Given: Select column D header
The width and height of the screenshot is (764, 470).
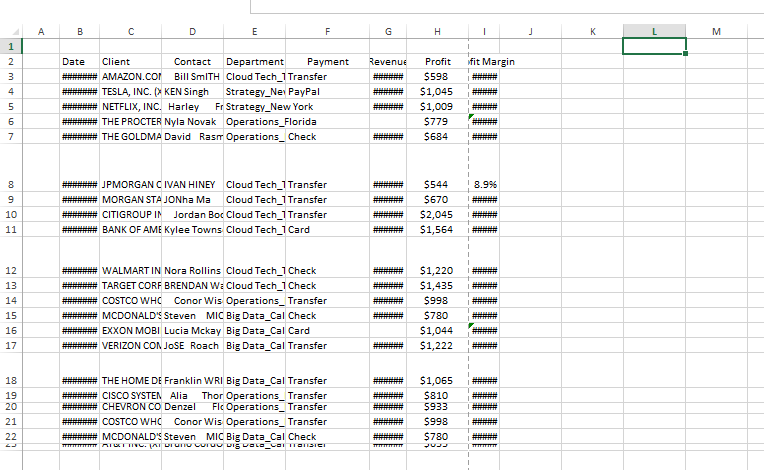Looking at the screenshot, I should [x=192, y=32].
